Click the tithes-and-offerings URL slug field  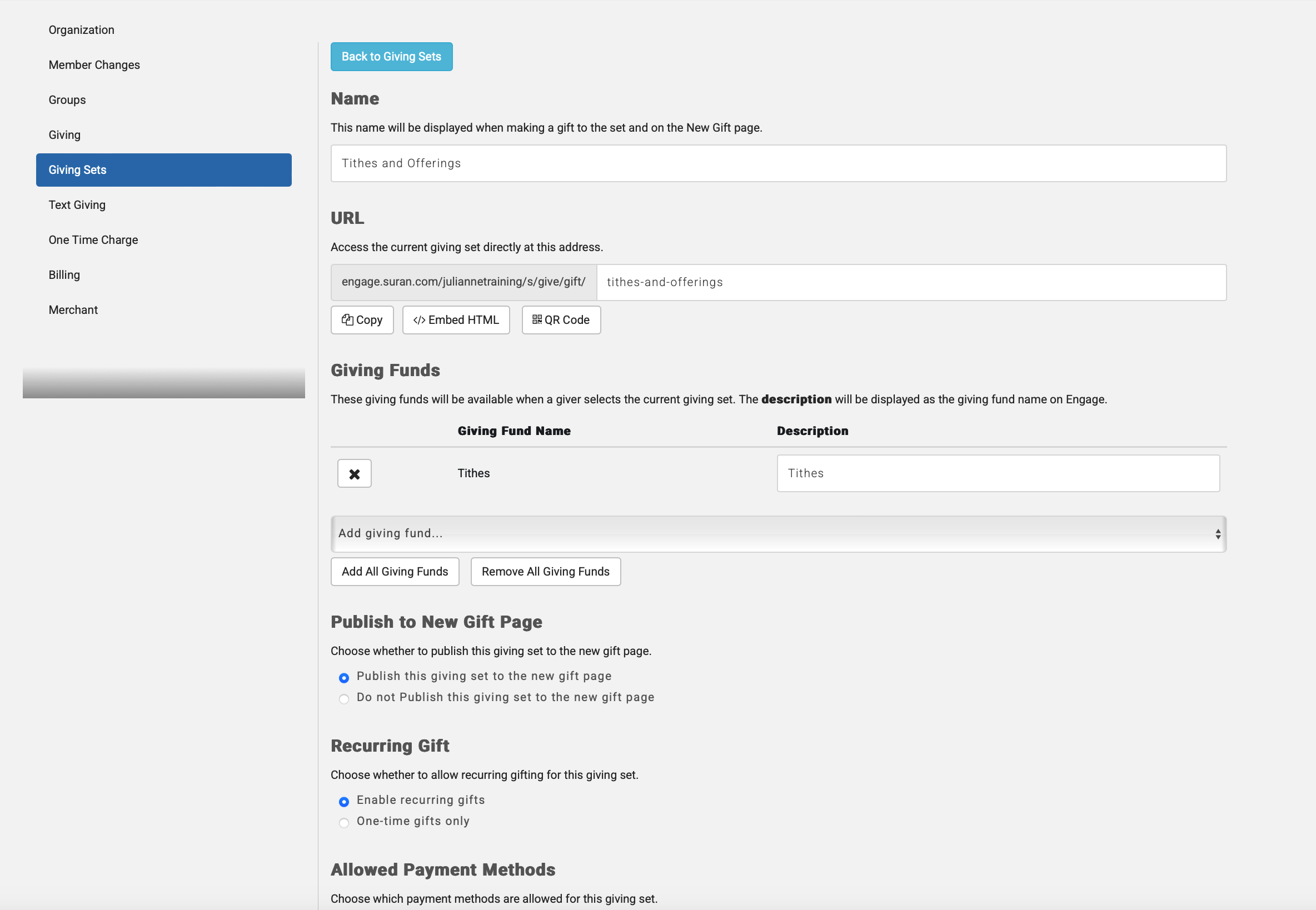pyautogui.click(x=911, y=282)
